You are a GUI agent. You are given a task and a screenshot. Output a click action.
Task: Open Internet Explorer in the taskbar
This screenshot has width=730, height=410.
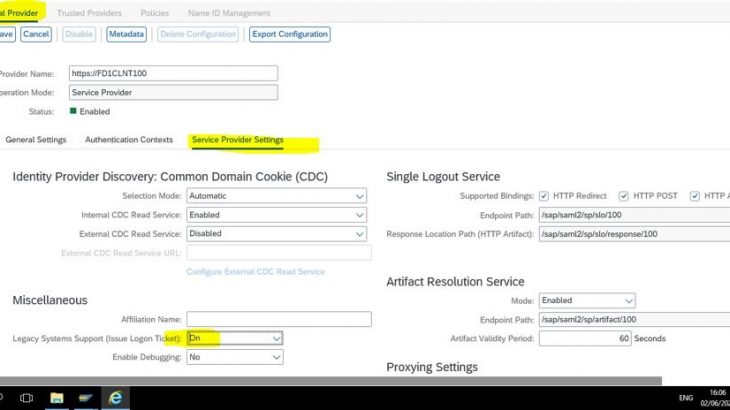[115, 398]
